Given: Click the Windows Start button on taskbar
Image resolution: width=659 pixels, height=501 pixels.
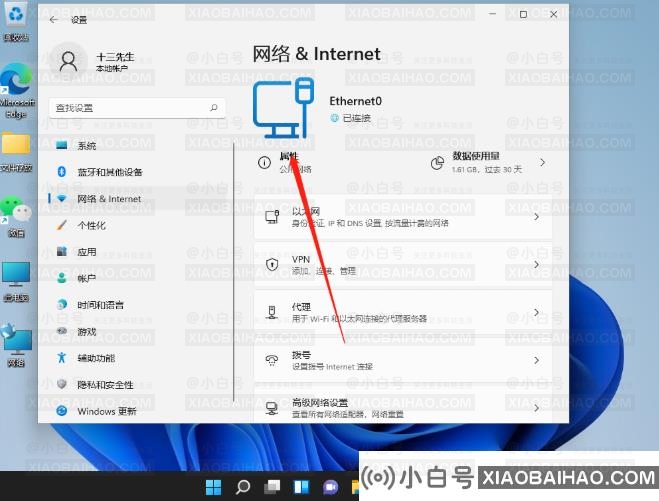Looking at the screenshot, I should point(214,487).
